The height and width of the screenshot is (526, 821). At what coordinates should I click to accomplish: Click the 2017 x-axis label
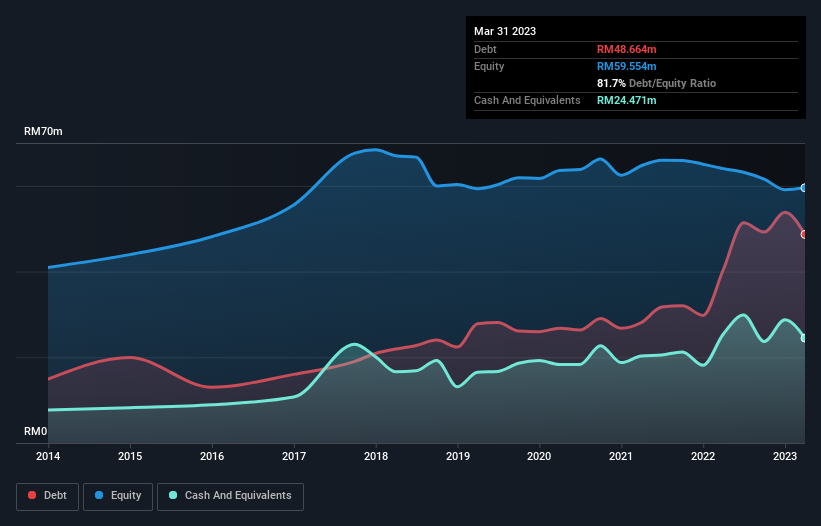294,456
